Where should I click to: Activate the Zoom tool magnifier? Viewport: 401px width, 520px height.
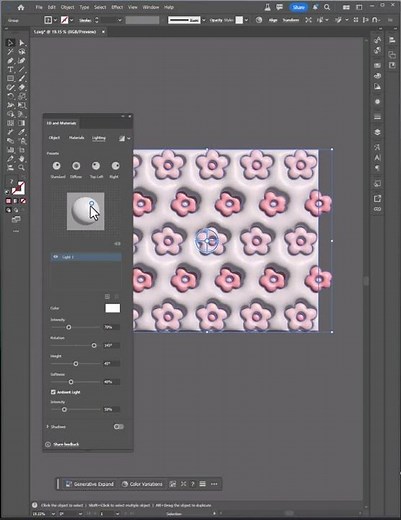tap(22, 167)
